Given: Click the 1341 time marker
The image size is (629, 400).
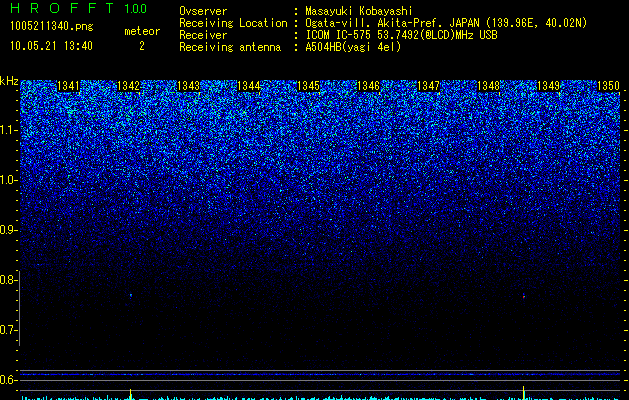Looking at the screenshot, I should (x=69, y=86).
